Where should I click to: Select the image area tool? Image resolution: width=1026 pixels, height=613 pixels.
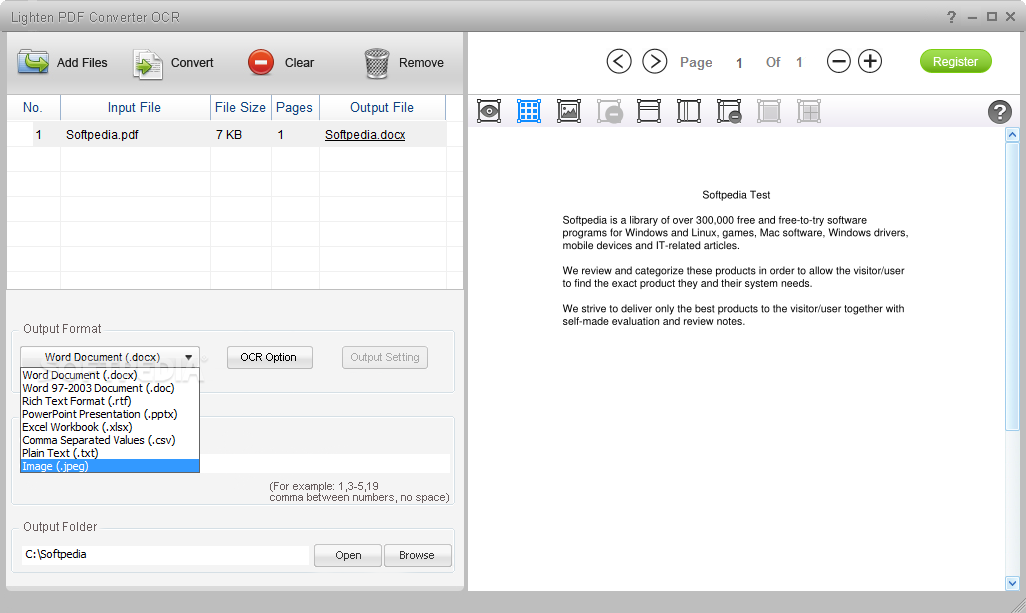point(569,111)
